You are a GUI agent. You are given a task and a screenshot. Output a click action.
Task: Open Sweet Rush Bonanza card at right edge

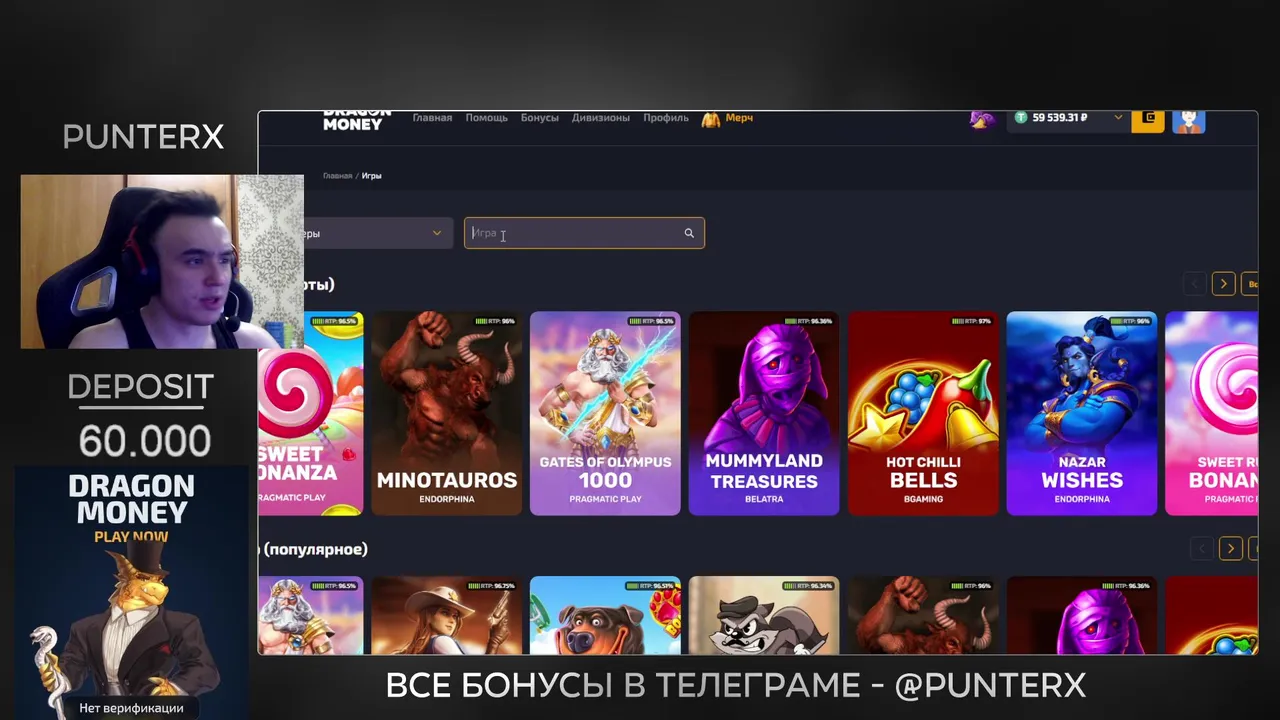[x=1211, y=413]
